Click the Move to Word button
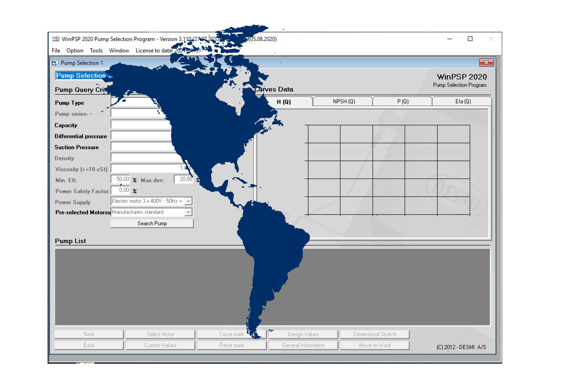 [375, 345]
